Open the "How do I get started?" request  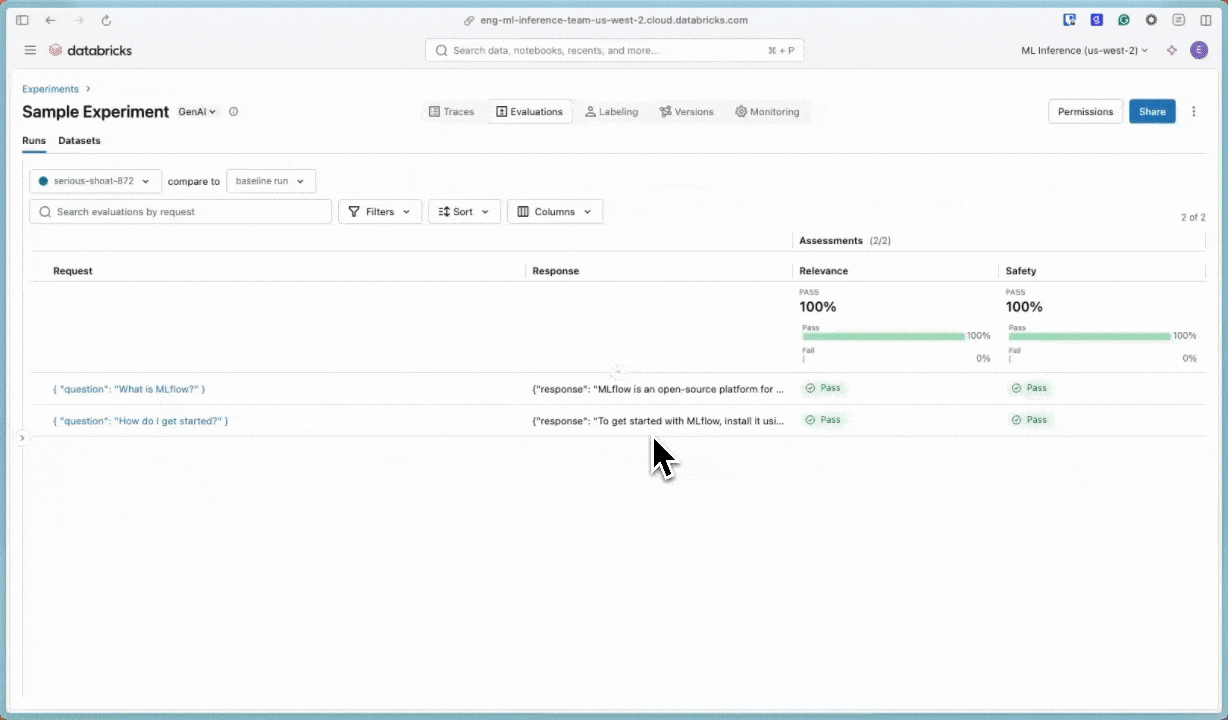tap(140, 421)
